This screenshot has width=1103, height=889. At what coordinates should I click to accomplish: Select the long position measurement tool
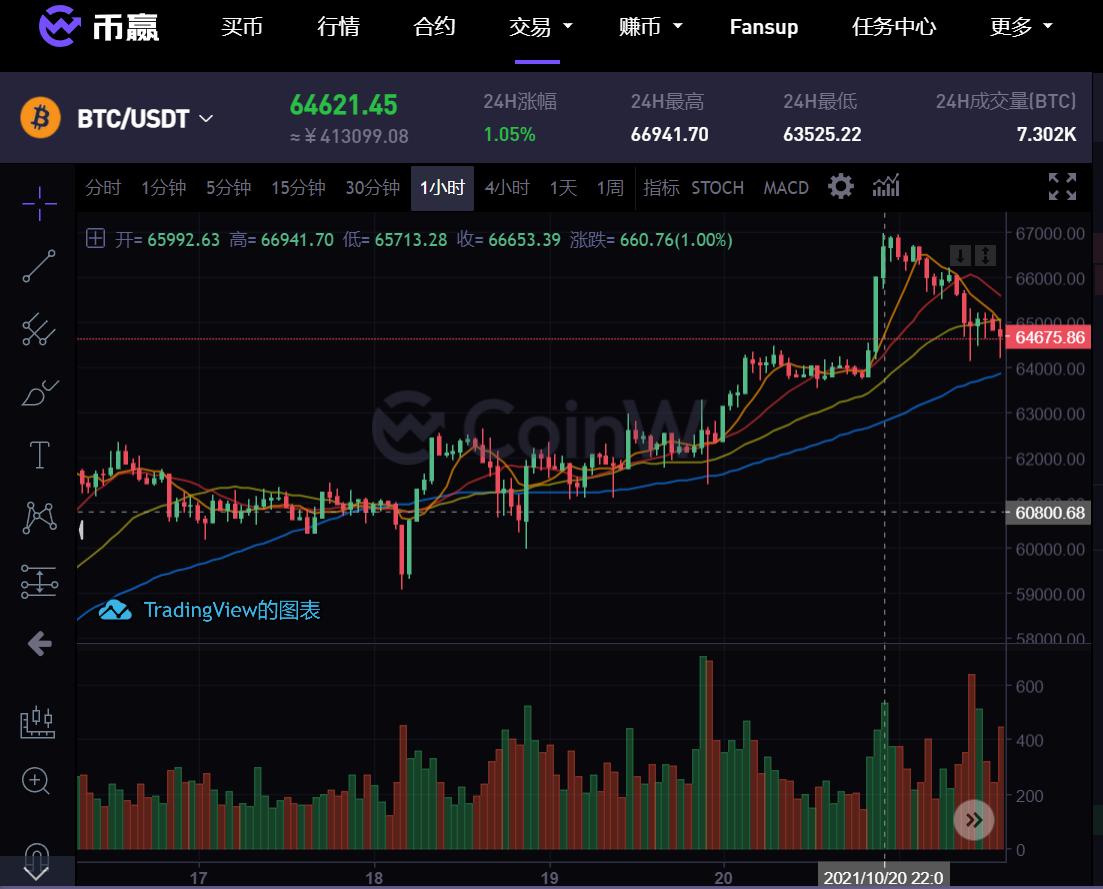tap(39, 582)
